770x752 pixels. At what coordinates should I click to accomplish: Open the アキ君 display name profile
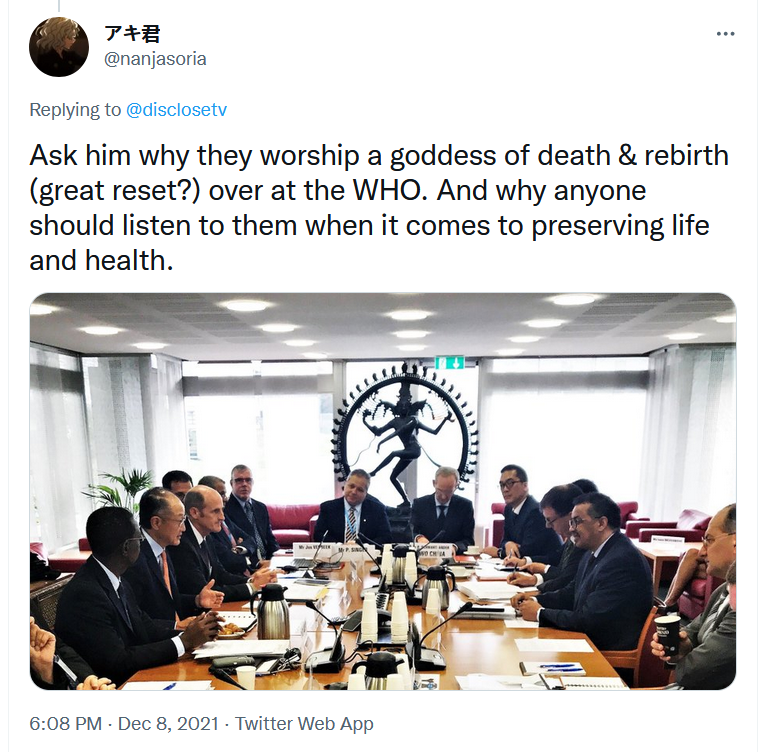click(132, 34)
